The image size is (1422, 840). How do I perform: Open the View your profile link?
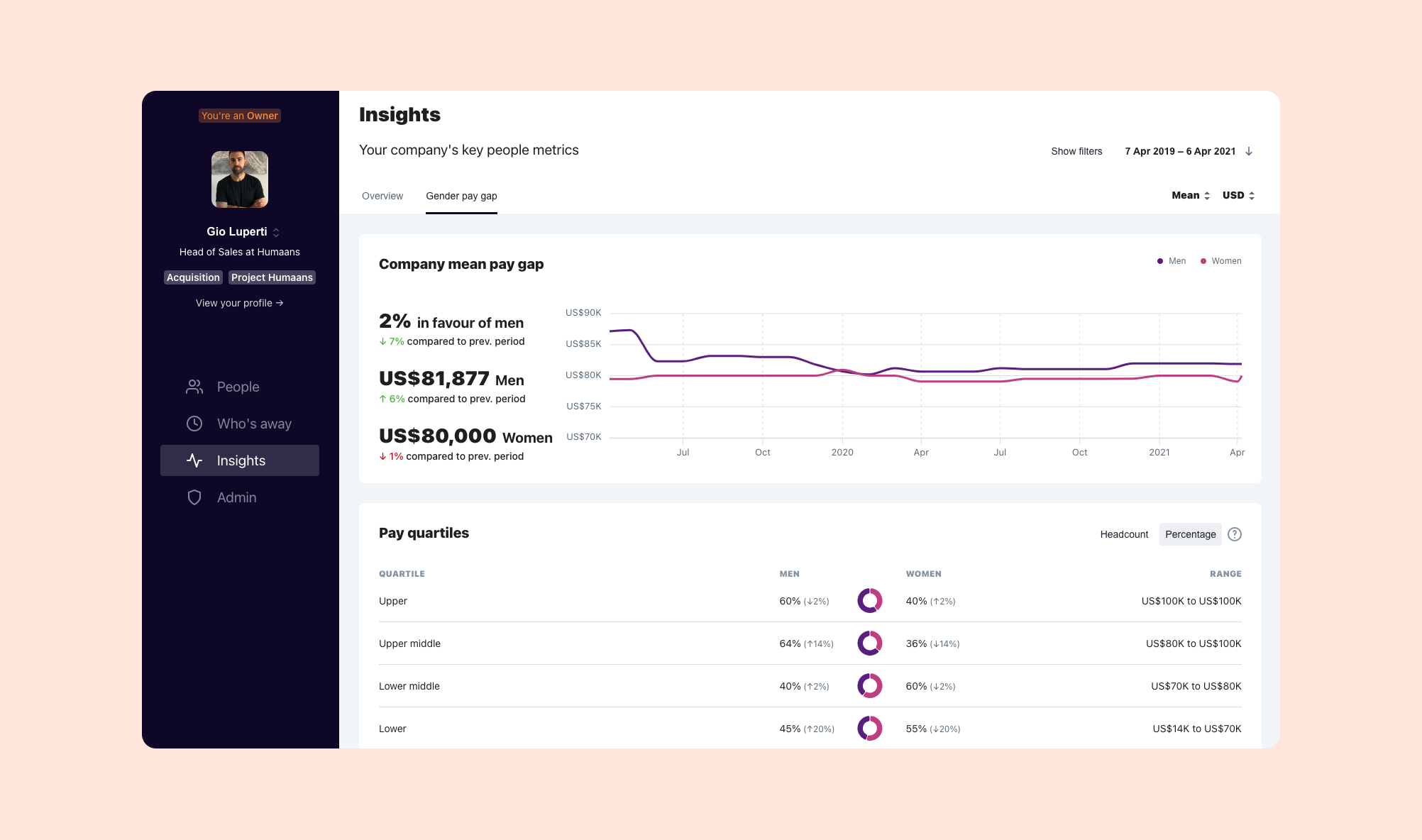[239, 303]
